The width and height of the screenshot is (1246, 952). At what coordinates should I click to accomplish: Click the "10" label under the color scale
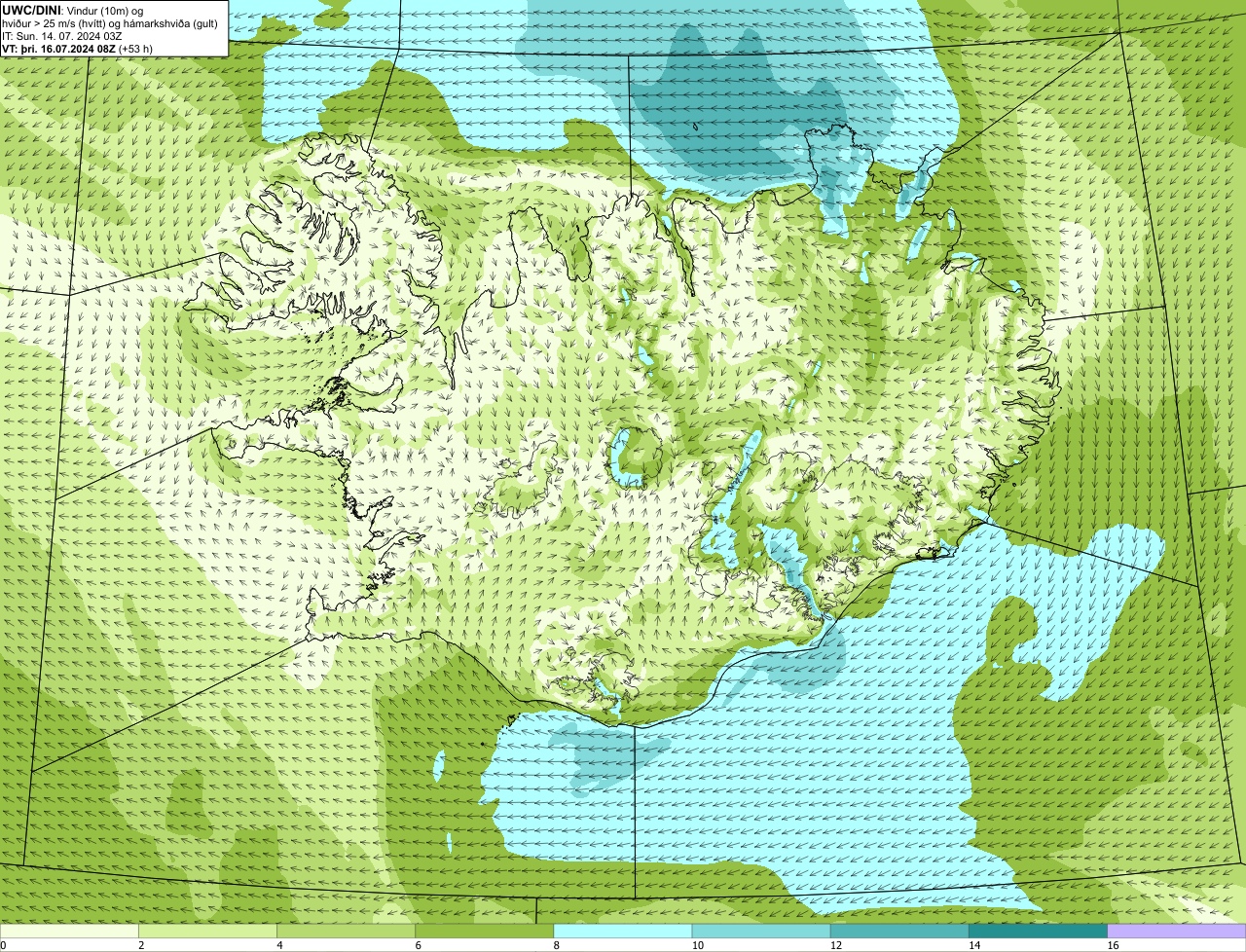[697, 945]
